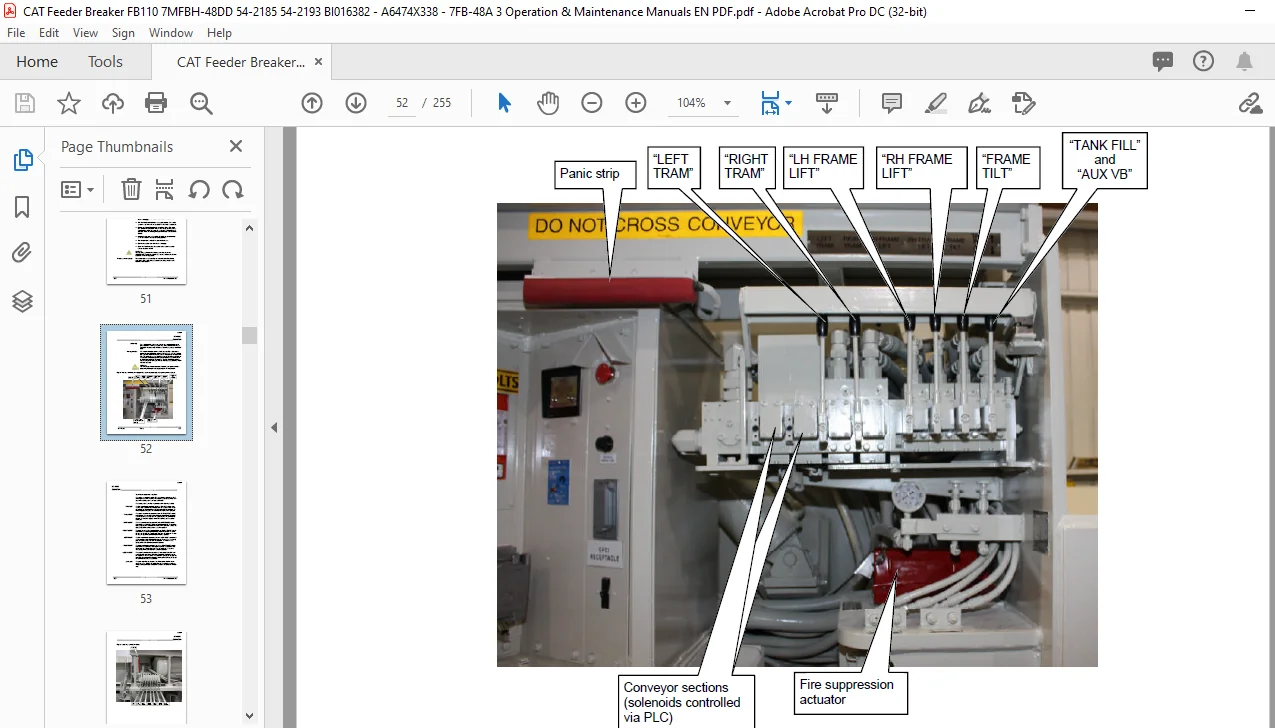Click the 'TANK FILL and AUX VB' label

coord(1105,160)
